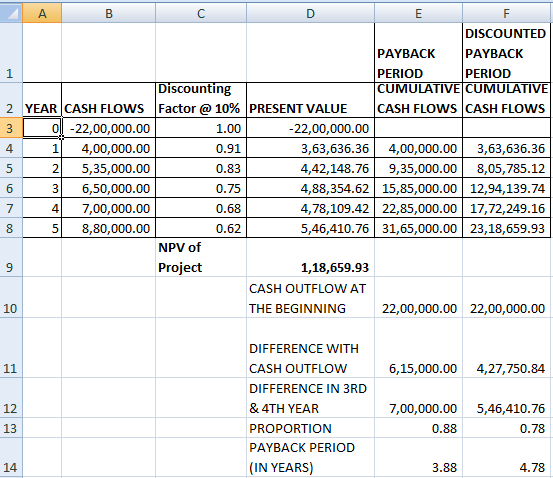The width and height of the screenshot is (553, 478).
Task: Select cash flow cell 8,80,000.00
Action: pos(109,228)
